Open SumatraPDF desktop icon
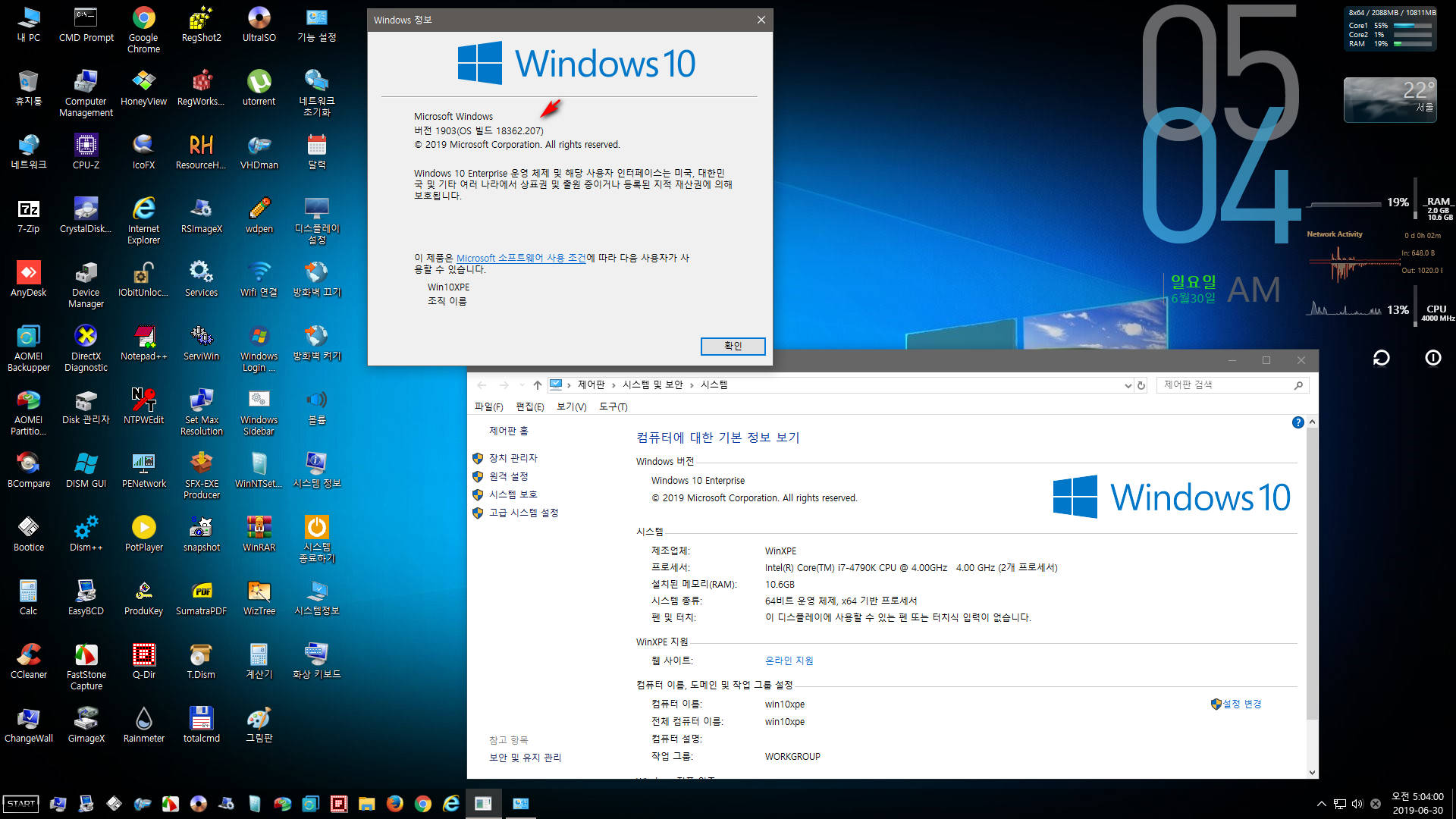The image size is (1456, 819). tap(201, 598)
